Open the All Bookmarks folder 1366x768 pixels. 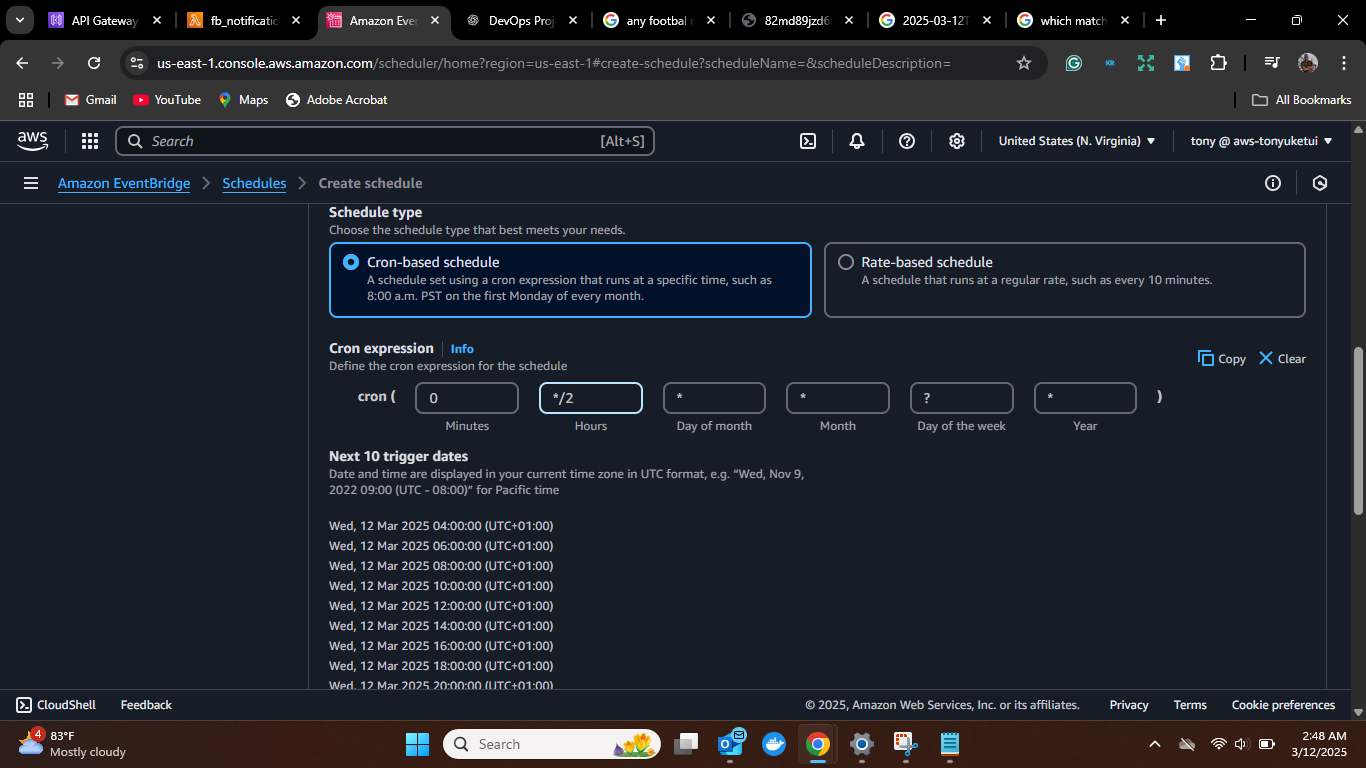click(1302, 100)
